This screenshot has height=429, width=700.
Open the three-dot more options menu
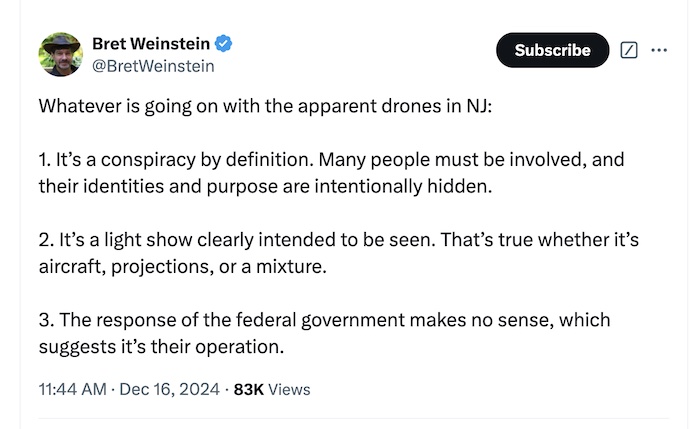pos(658,50)
